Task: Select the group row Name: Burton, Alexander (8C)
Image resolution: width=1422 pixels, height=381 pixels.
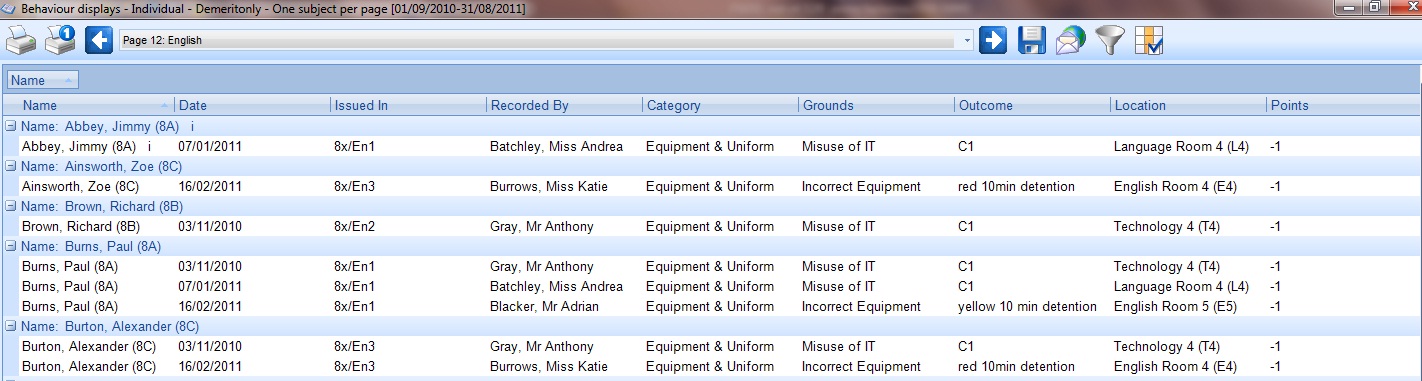Action: coord(711,327)
